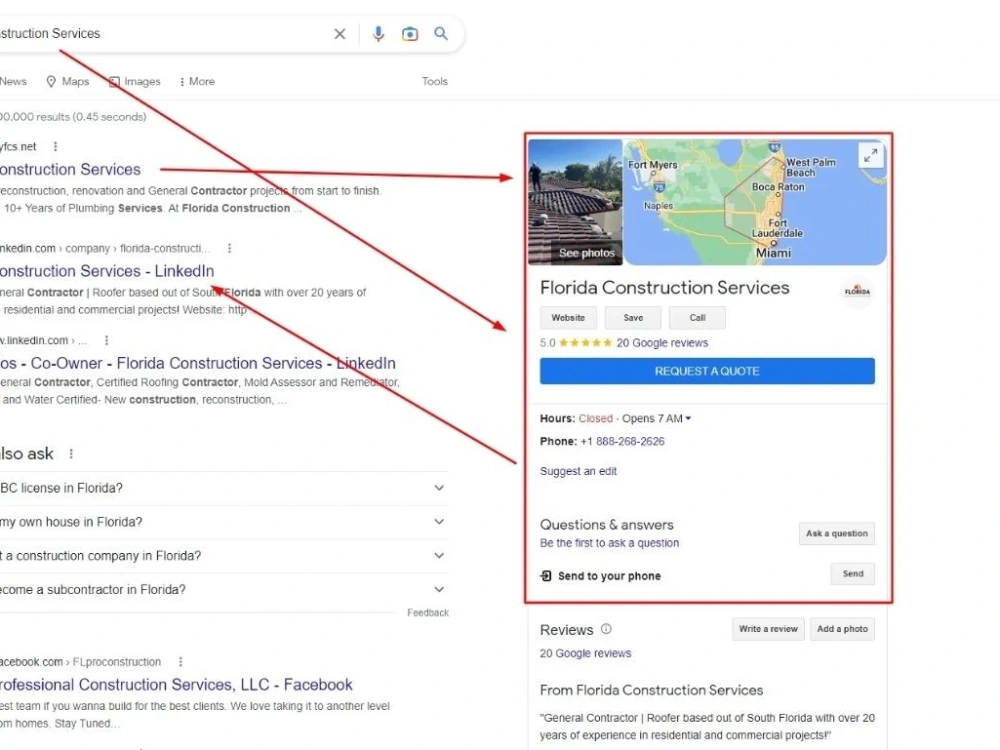1000x750 pixels.
Task: Click the Send to your phone icon
Action: tap(546, 576)
